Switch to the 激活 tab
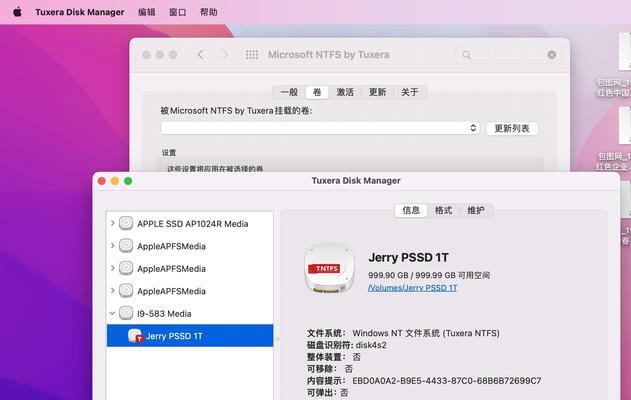The image size is (631, 400). pyautogui.click(x=345, y=92)
